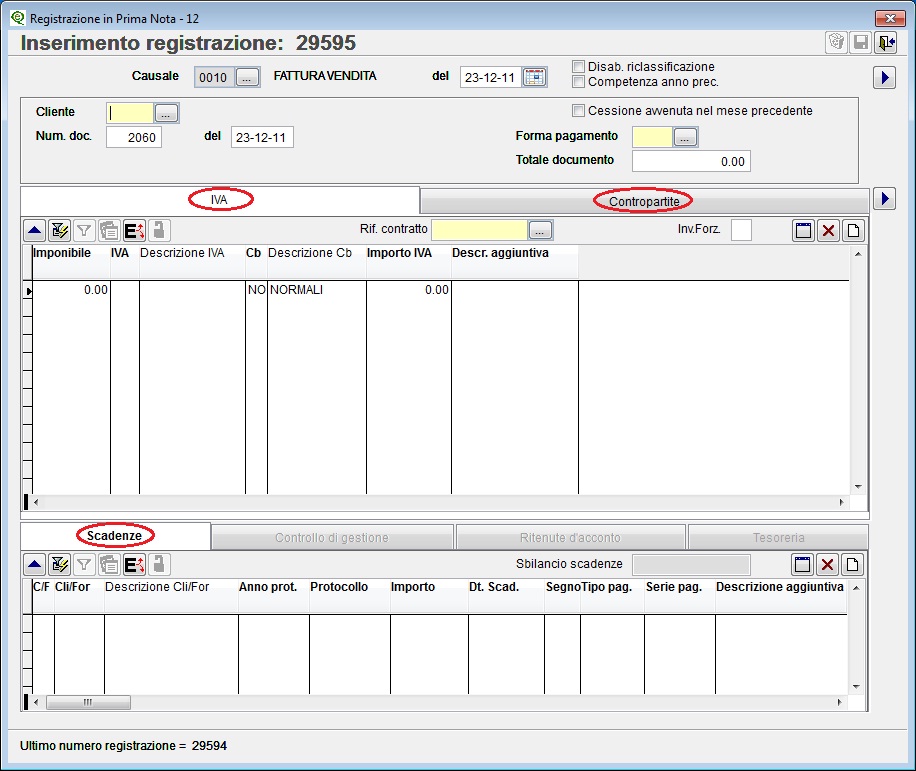Click the Totale documento input field
Screen dimensions: 916x771
pos(691,161)
